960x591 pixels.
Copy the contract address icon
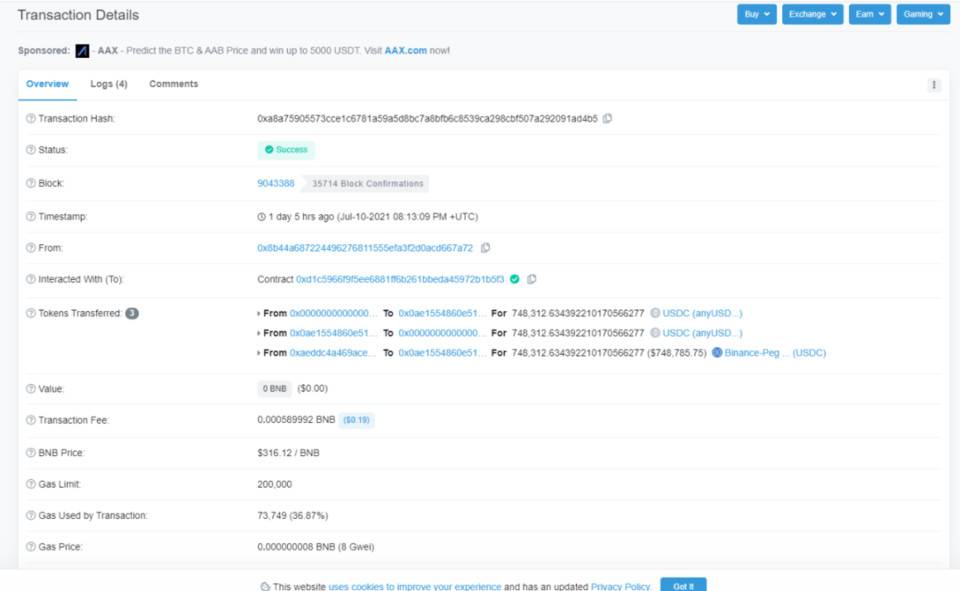(x=532, y=279)
